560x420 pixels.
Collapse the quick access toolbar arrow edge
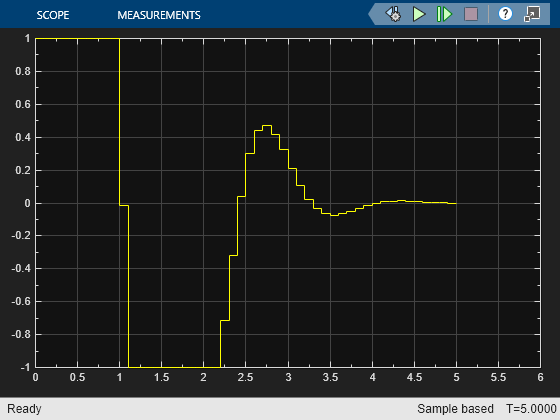(372, 14)
